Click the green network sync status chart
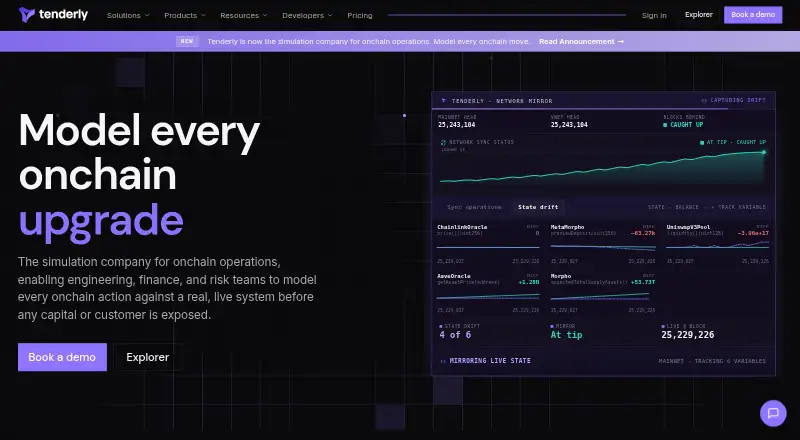Screen dimensions: 800x440 (603, 167)
